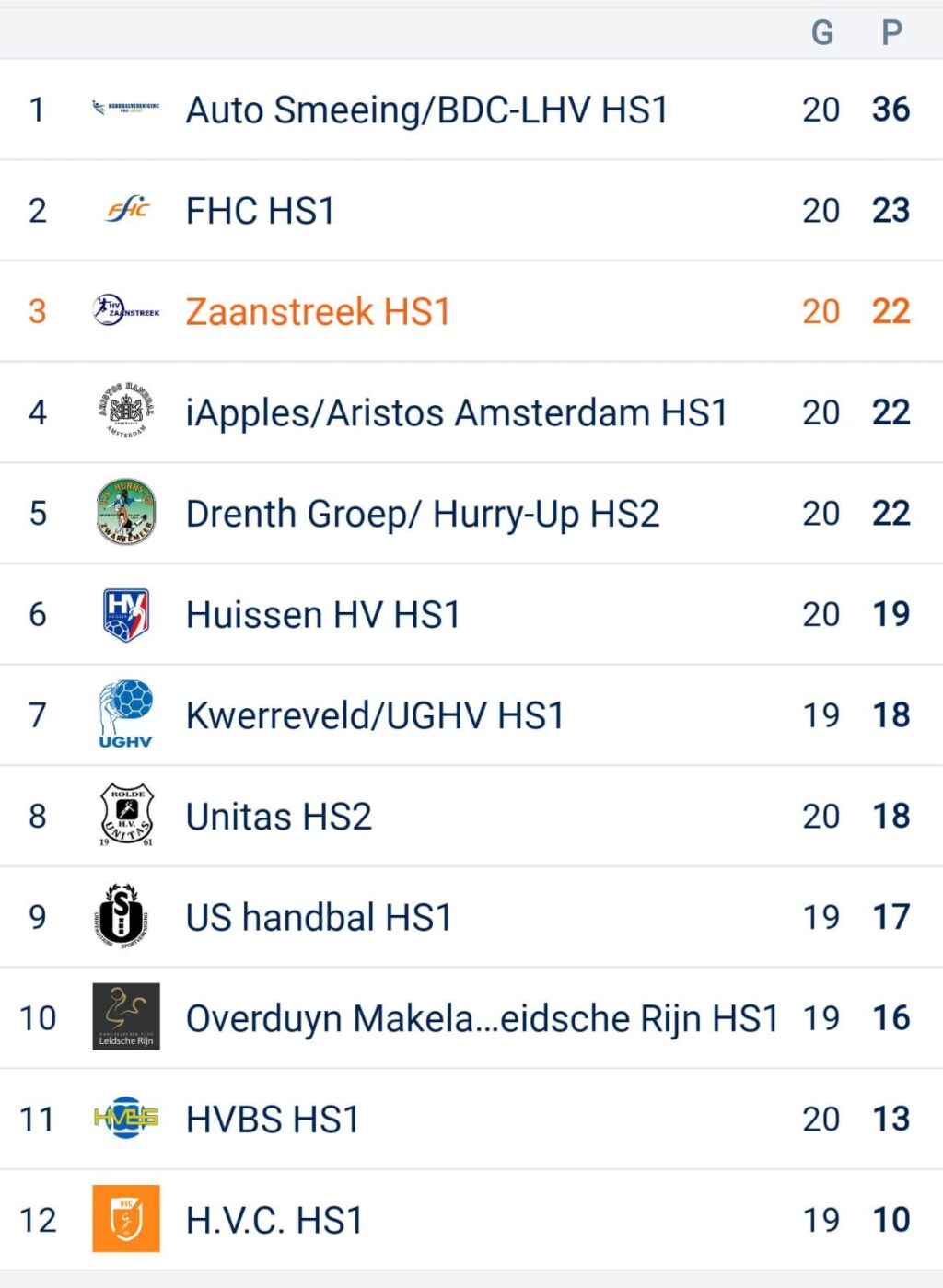Open the highlighted Zaanstreek HS1 team
This screenshot has height=1288, width=943.
point(318,312)
